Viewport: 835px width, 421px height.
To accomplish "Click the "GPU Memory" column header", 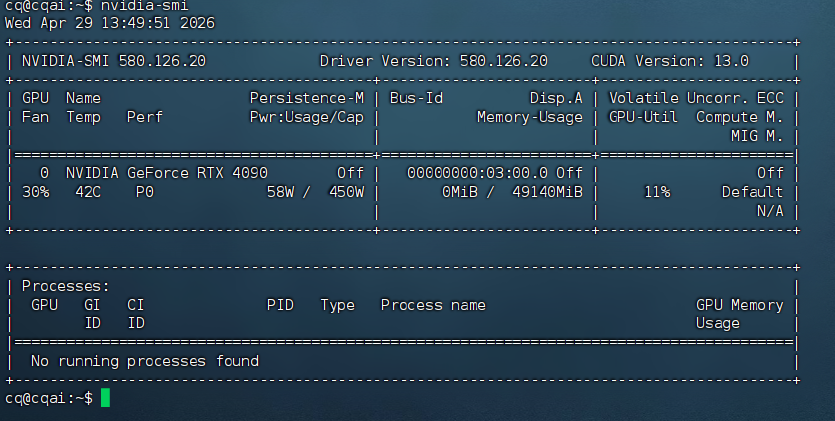I will pyautogui.click(x=740, y=305).
